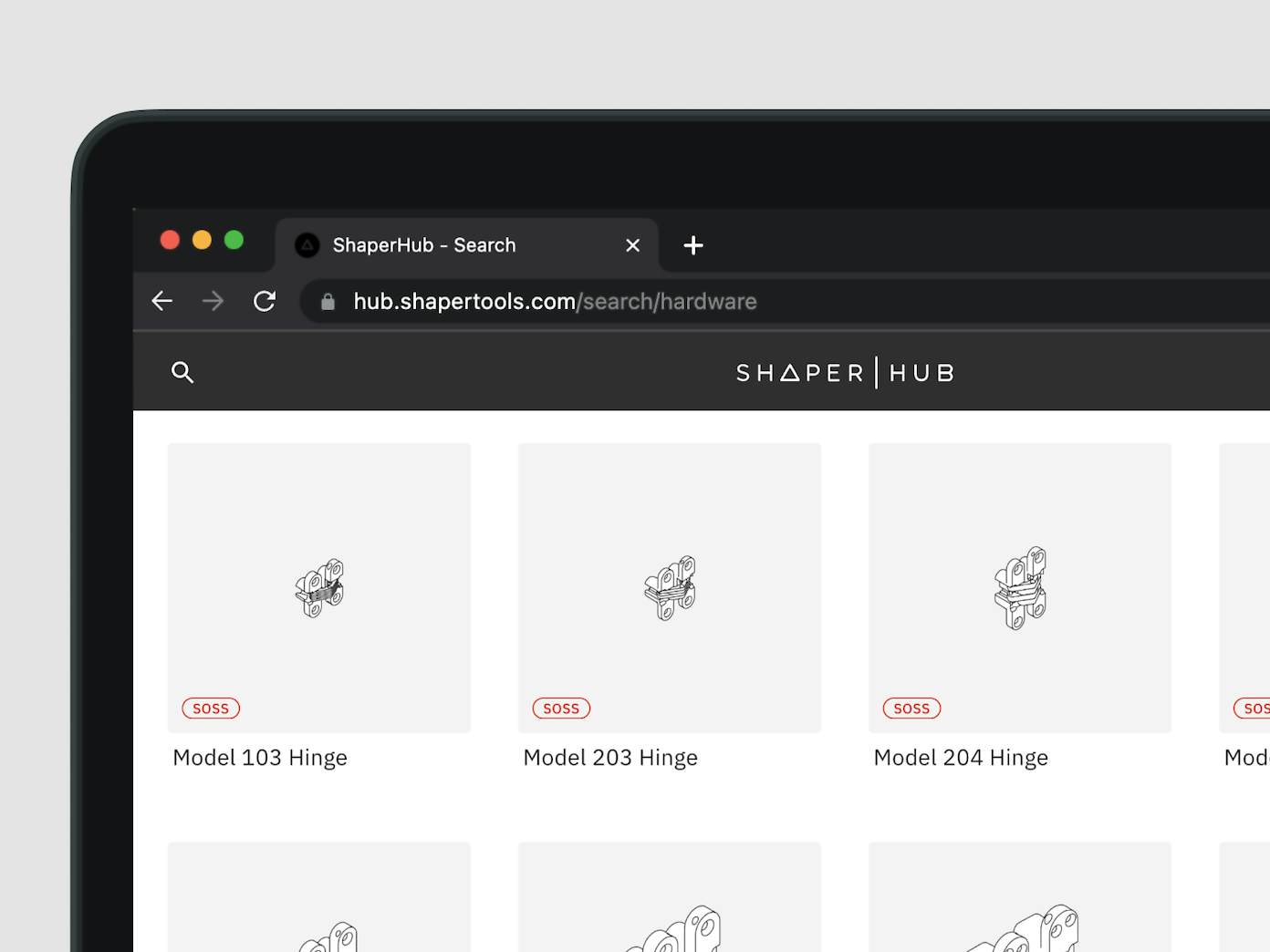The image size is (1270, 952).
Task: Open the Model 103 Hinge thumbnail
Action: (319, 588)
